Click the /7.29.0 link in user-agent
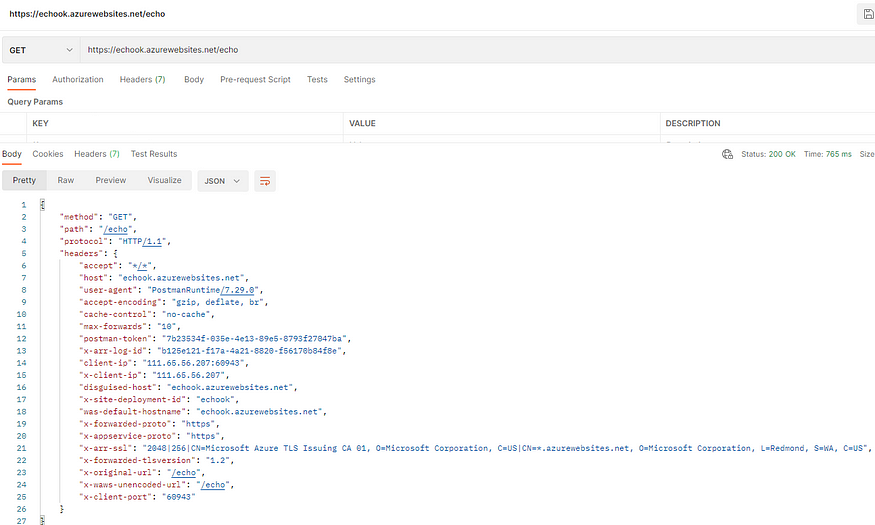Image resolution: width=875 pixels, height=525 pixels. click(x=238, y=290)
